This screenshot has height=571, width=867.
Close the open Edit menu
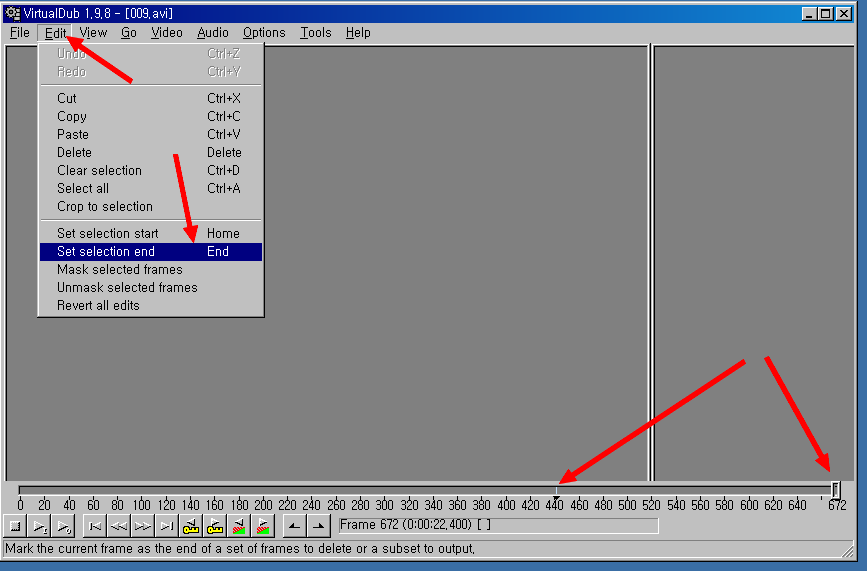(55, 33)
